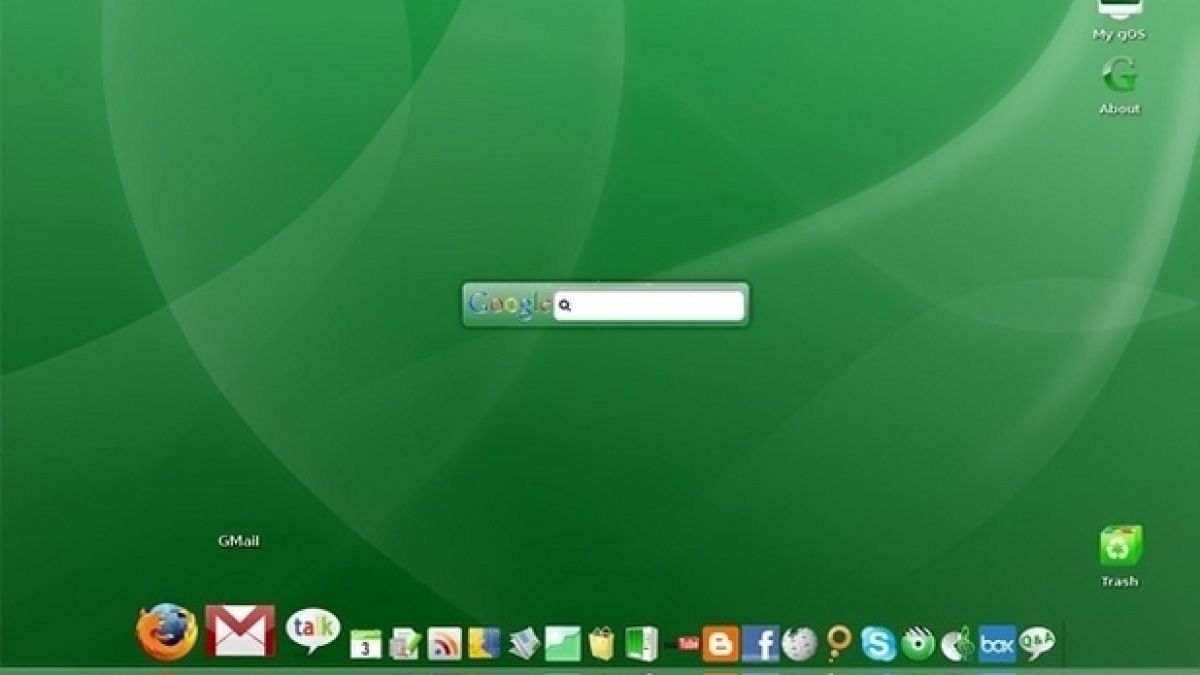
Task: Open the Wikipedia globe icon
Action: coord(800,644)
